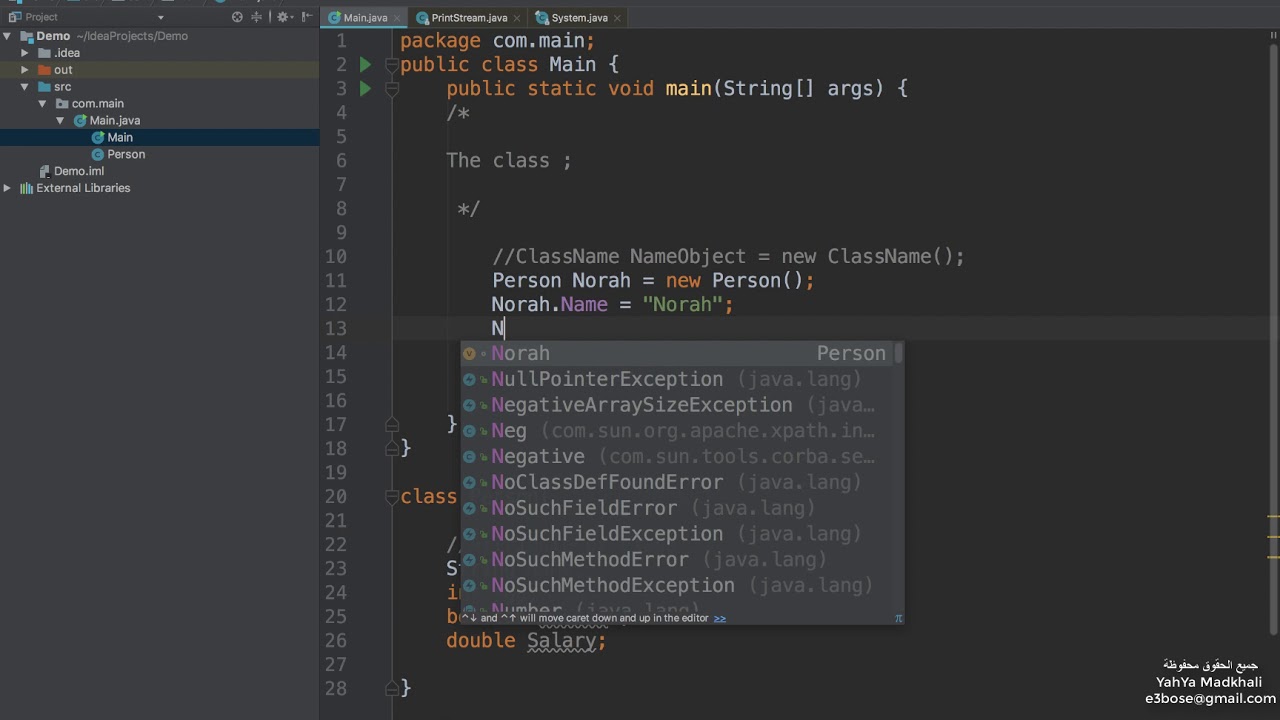Click the .idea folder icon
Image resolution: width=1280 pixels, height=720 pixels.
coord(44,53)
